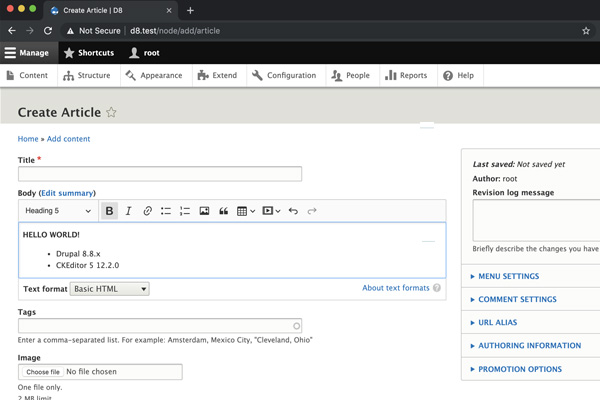Insert an image via editor toolbar

204,211
